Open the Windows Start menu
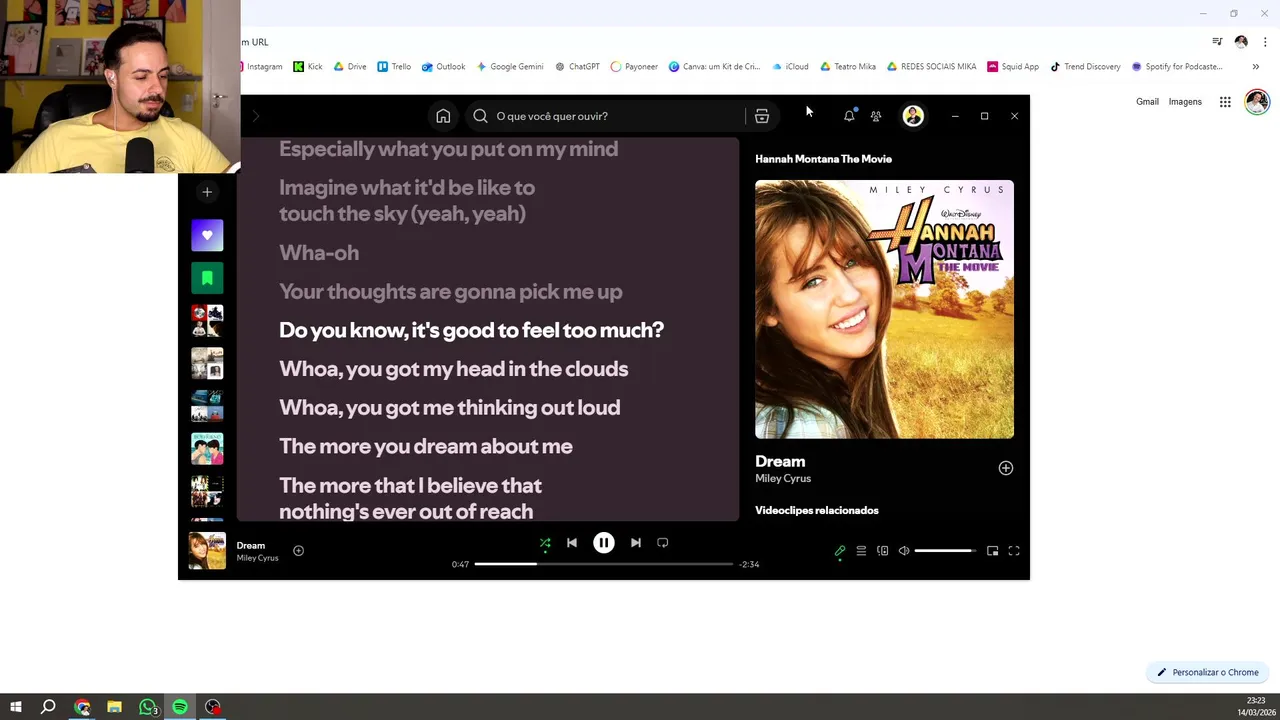The height and width of the screenshot is (720, 1280). [16, 707]
